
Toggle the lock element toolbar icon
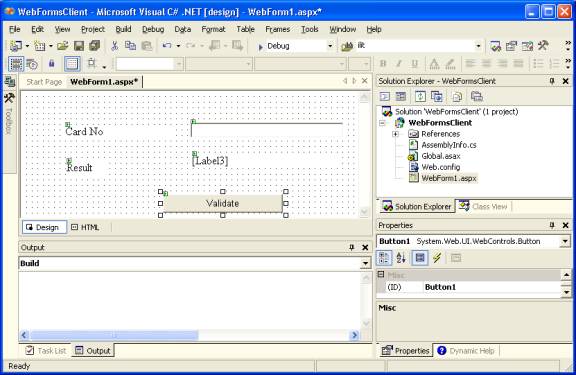[51, 64]
